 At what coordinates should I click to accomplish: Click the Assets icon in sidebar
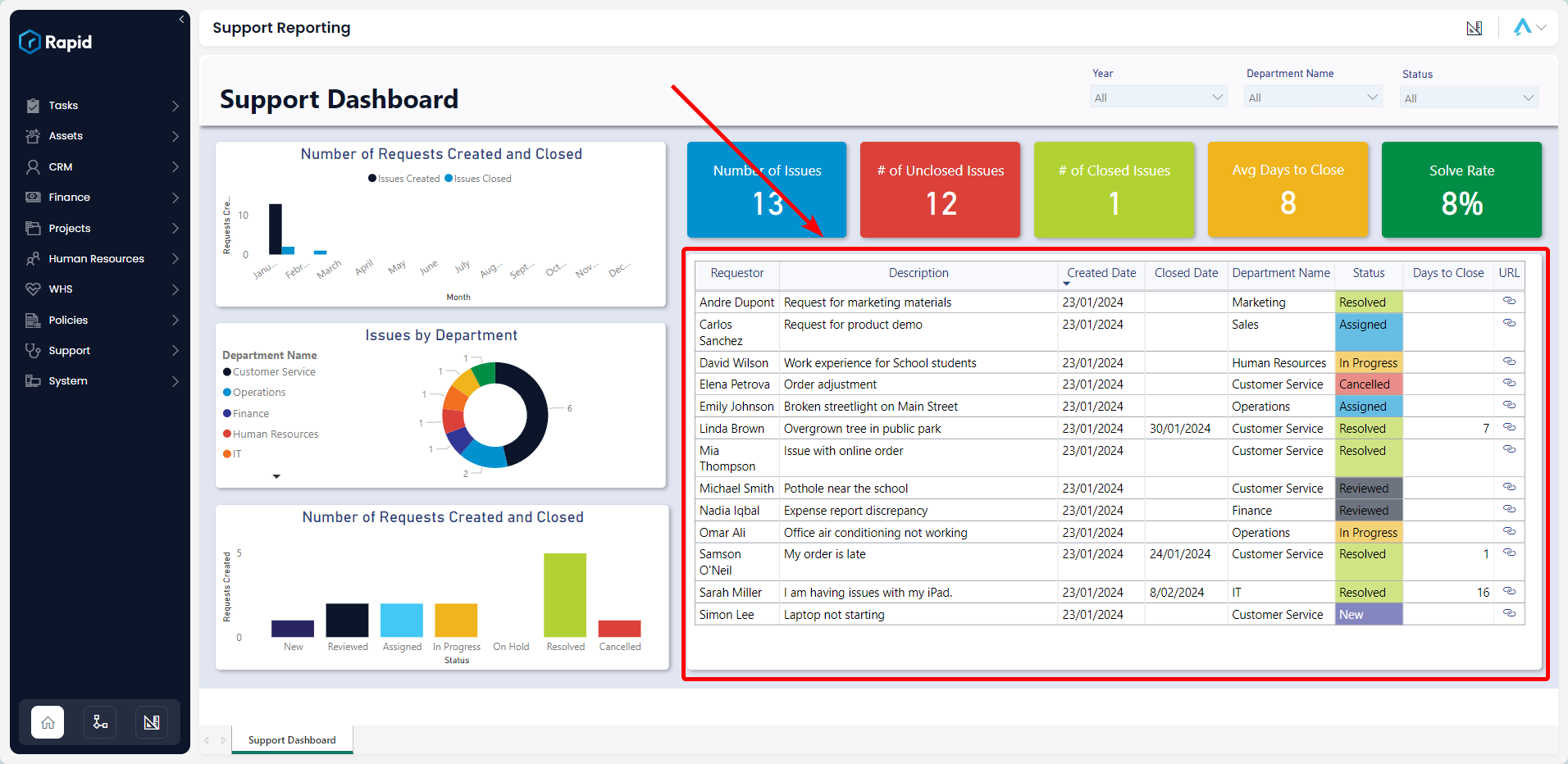pos(33,136)
